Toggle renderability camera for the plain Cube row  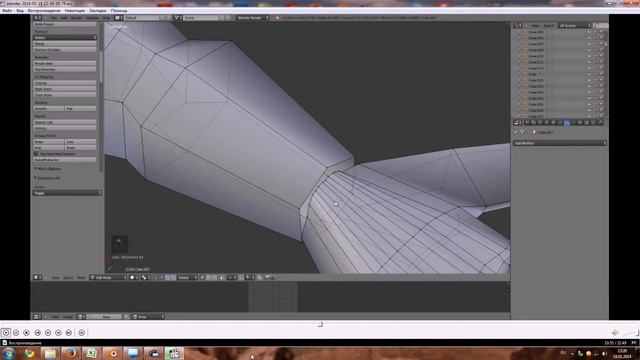coord(601,74)
